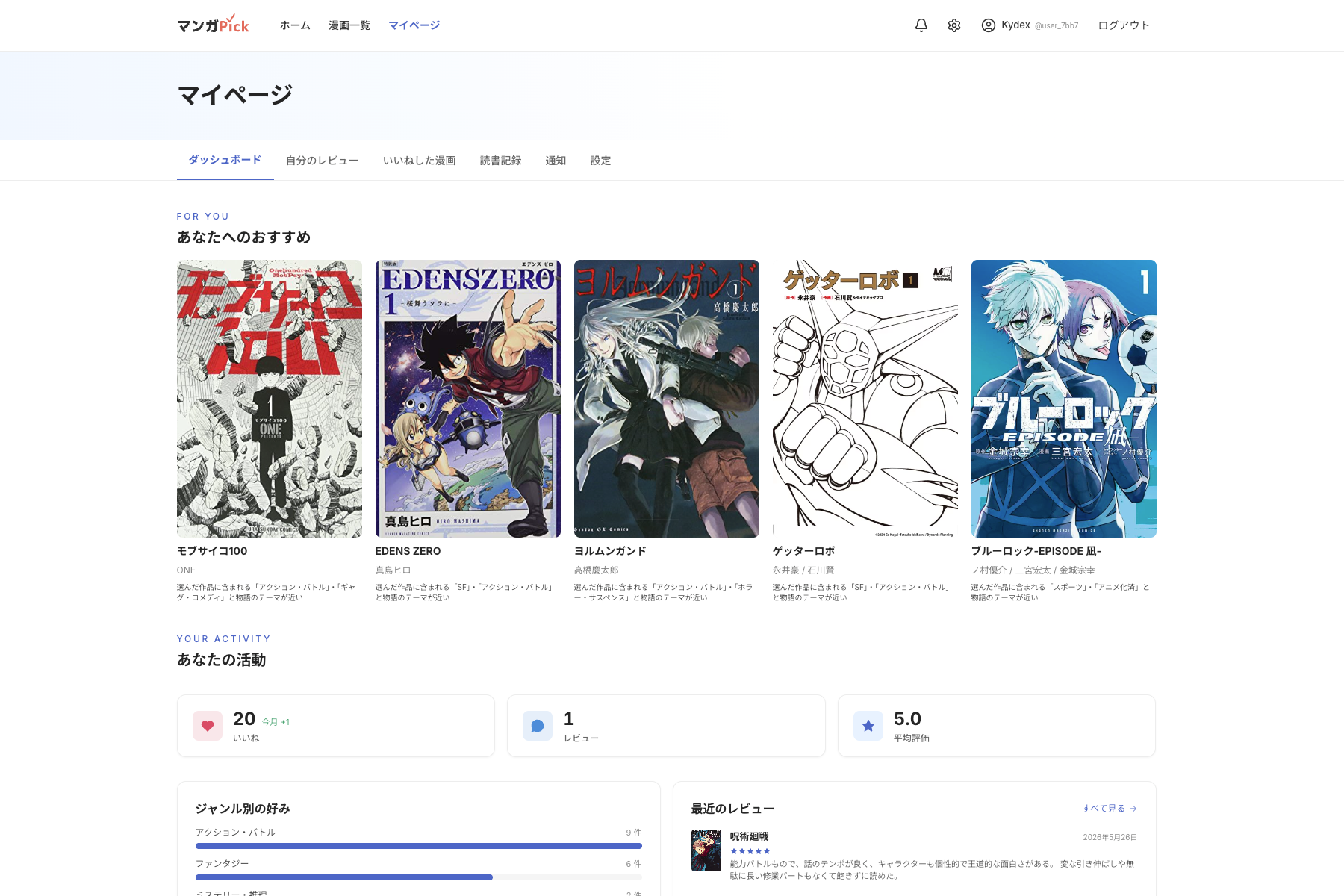Click the モブサイコ100 recommendation reason text
The image size is (1344, 896).
[x=267, y=592]
